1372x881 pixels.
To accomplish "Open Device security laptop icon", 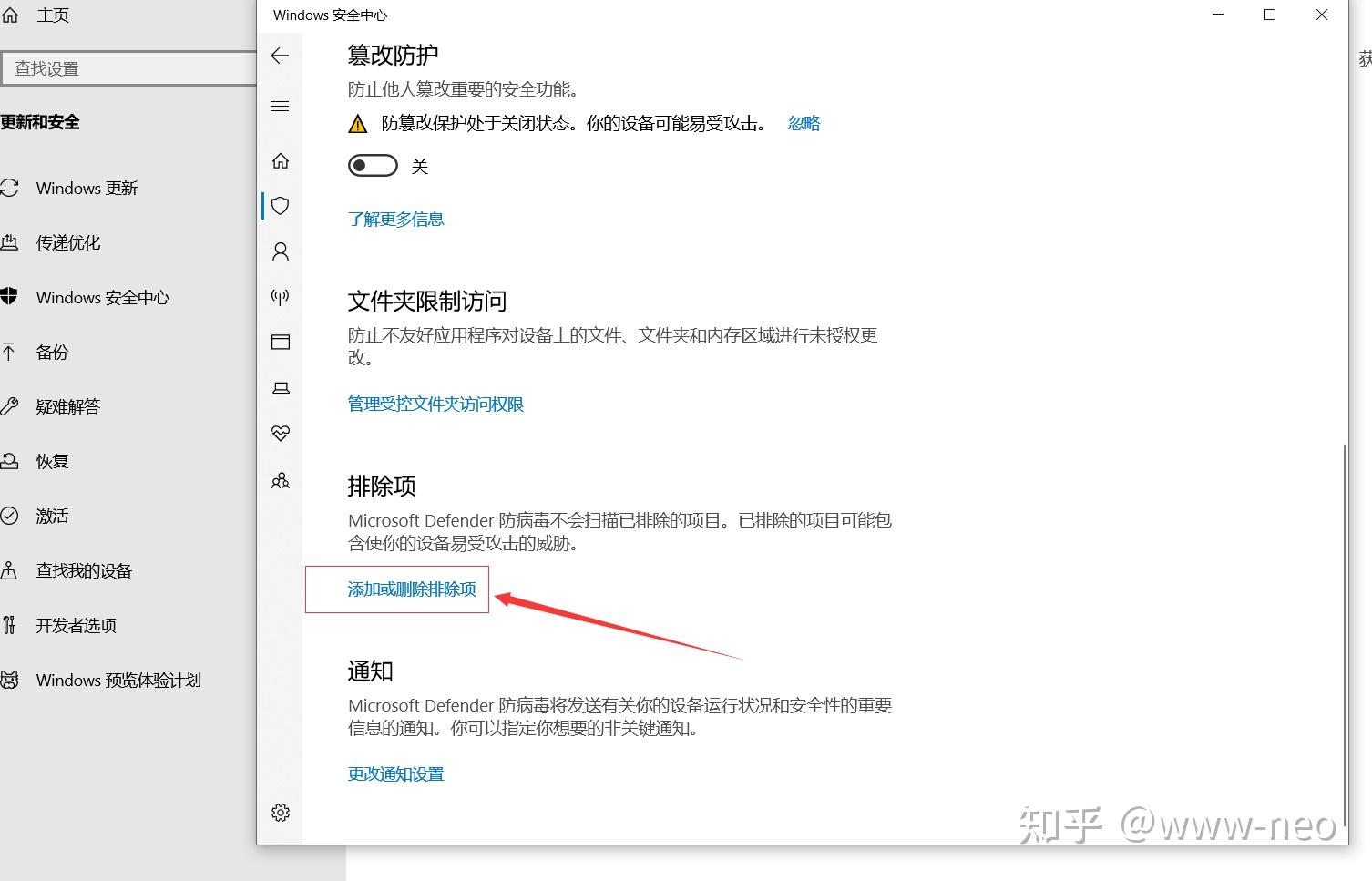I will tap(281, 387).
